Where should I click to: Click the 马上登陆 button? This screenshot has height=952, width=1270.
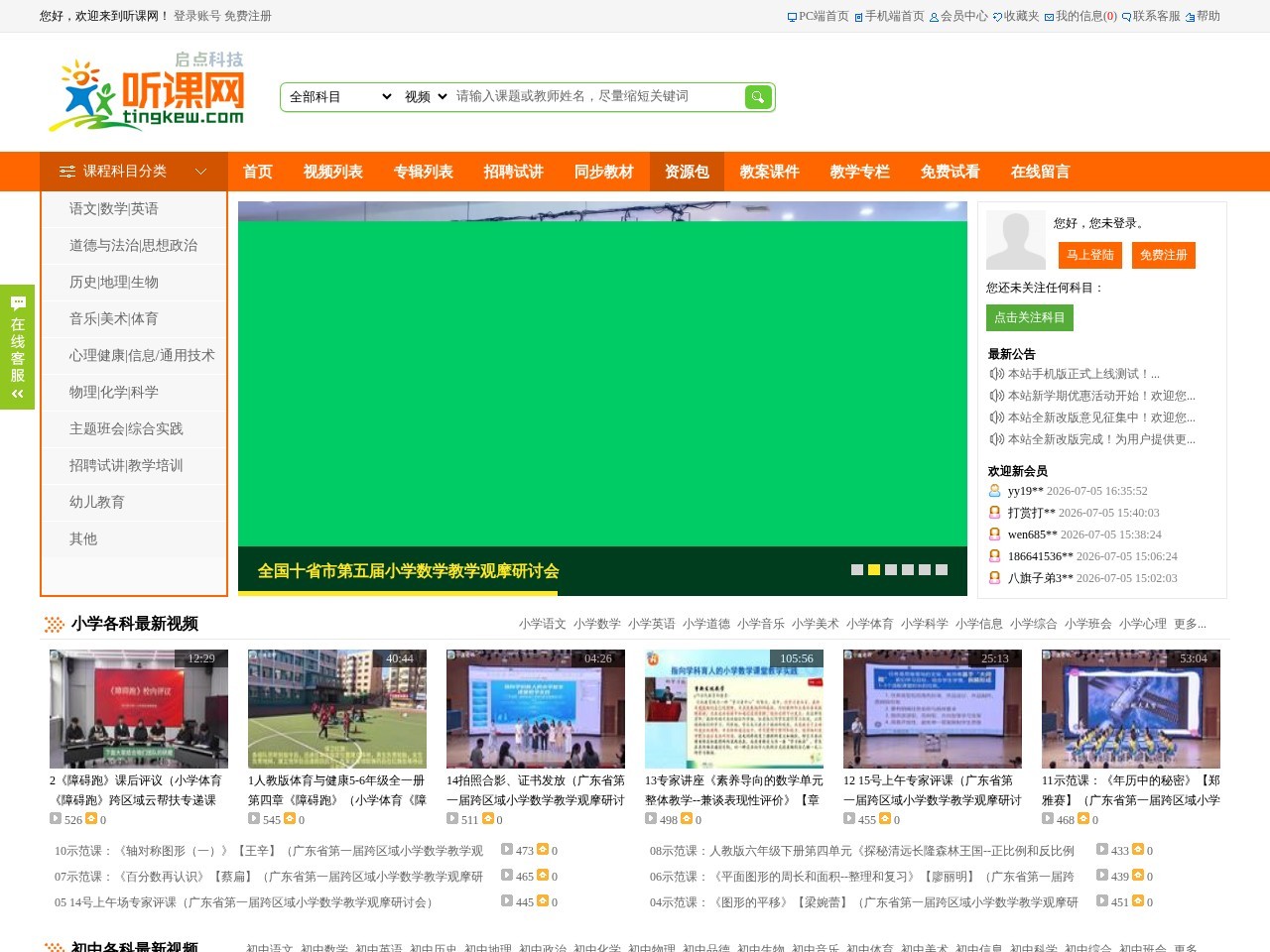[x=1089, y=255]
